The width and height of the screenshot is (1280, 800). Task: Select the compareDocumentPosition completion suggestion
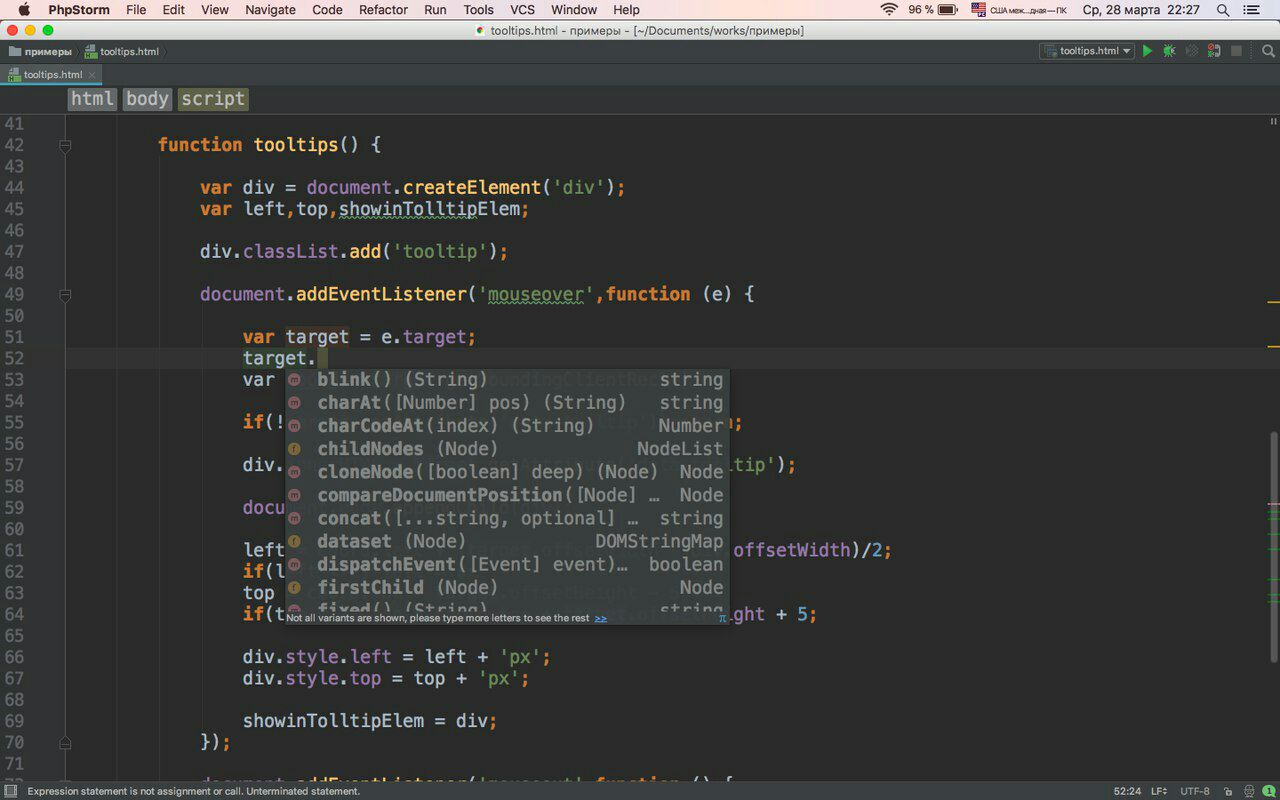(506, 495)
